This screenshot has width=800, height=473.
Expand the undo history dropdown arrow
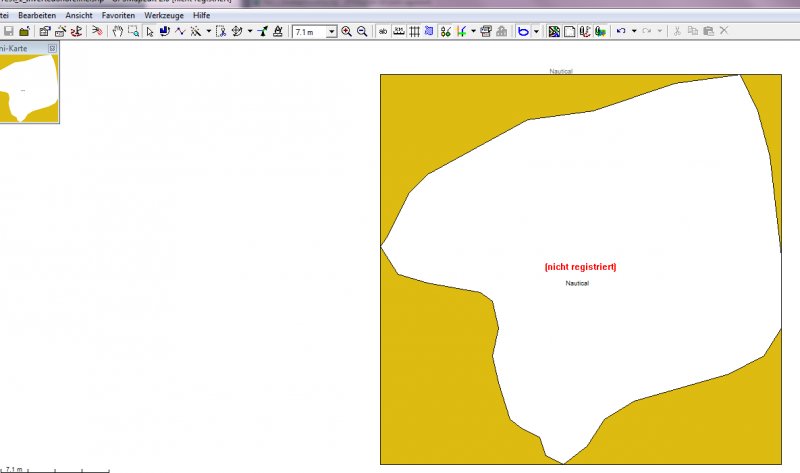634,32
